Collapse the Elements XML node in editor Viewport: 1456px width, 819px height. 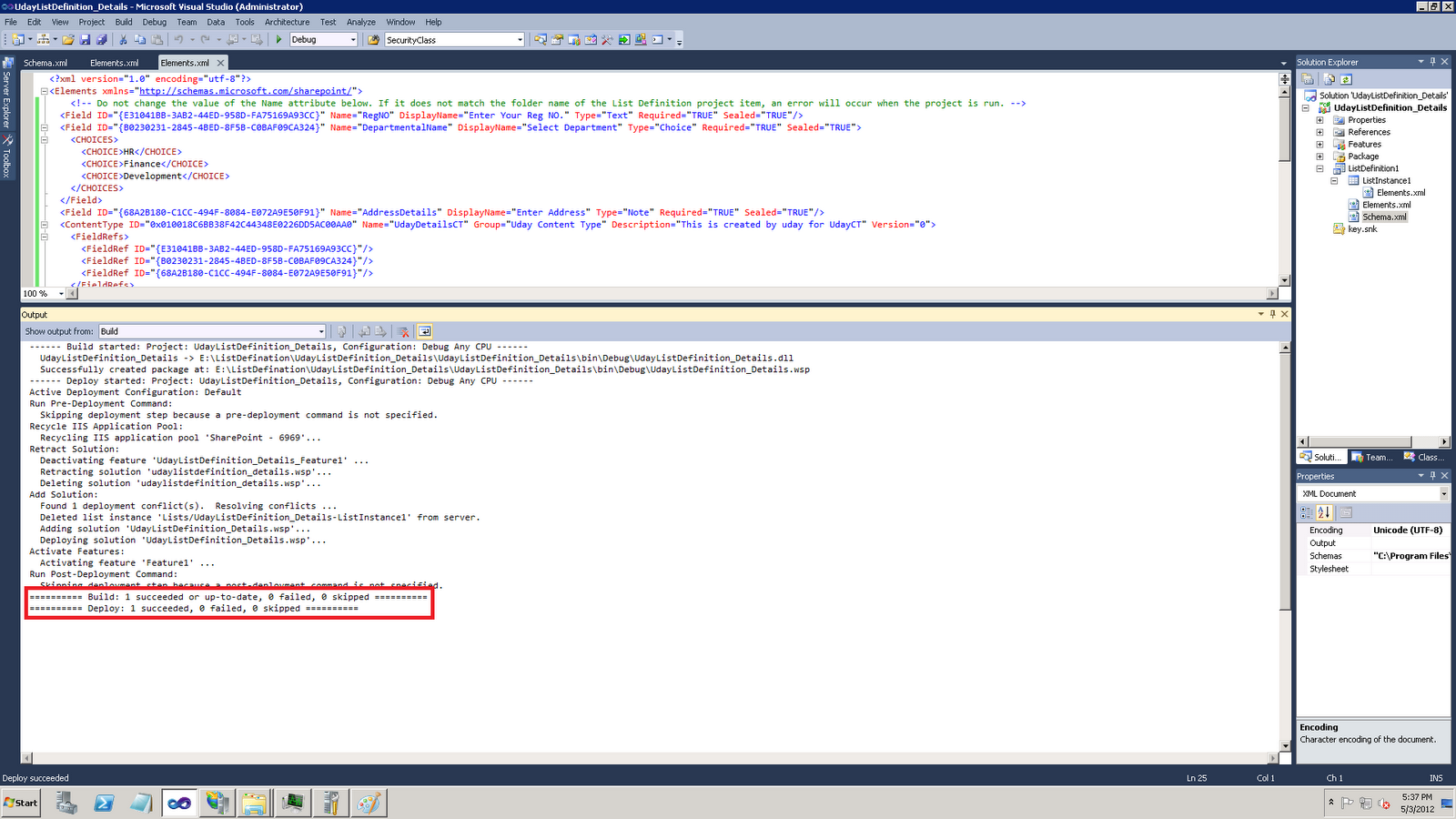tap(44, 91)
